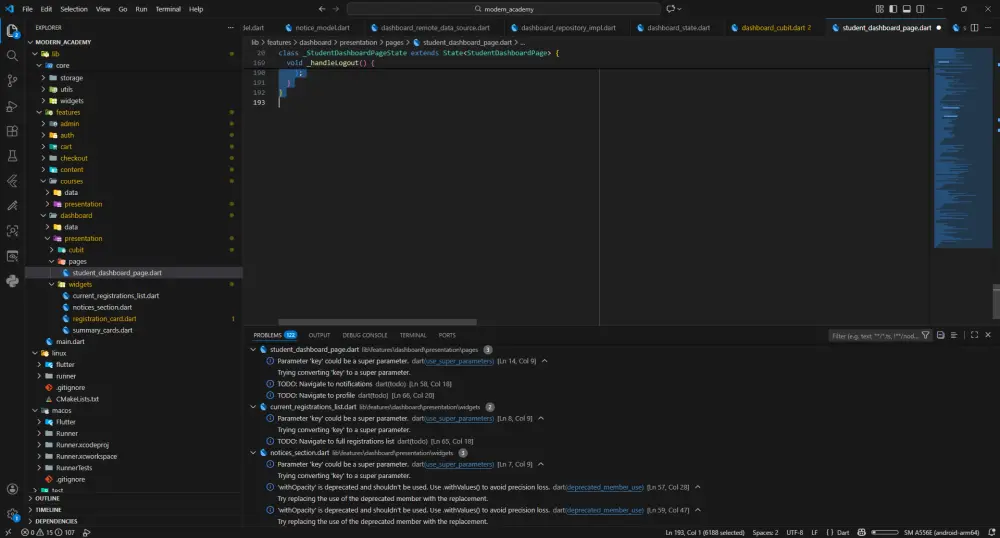Open the Terminal menu
1000x538 pixels.
tap(168, 9)
